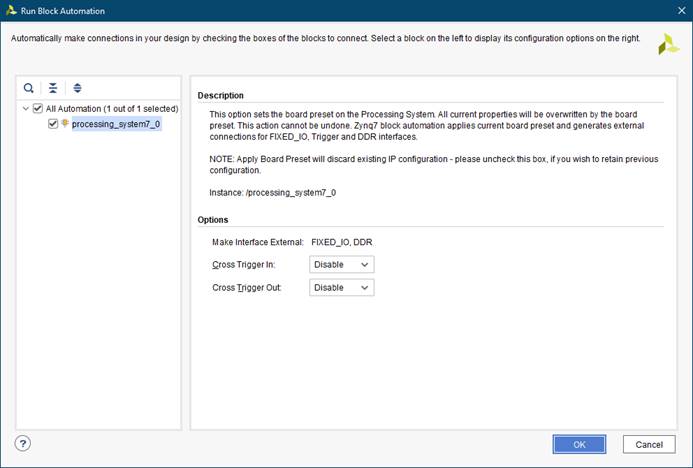Close the Run Block Automation dialog window
This screenshot has height=468, width=693.
pos(675,11)
